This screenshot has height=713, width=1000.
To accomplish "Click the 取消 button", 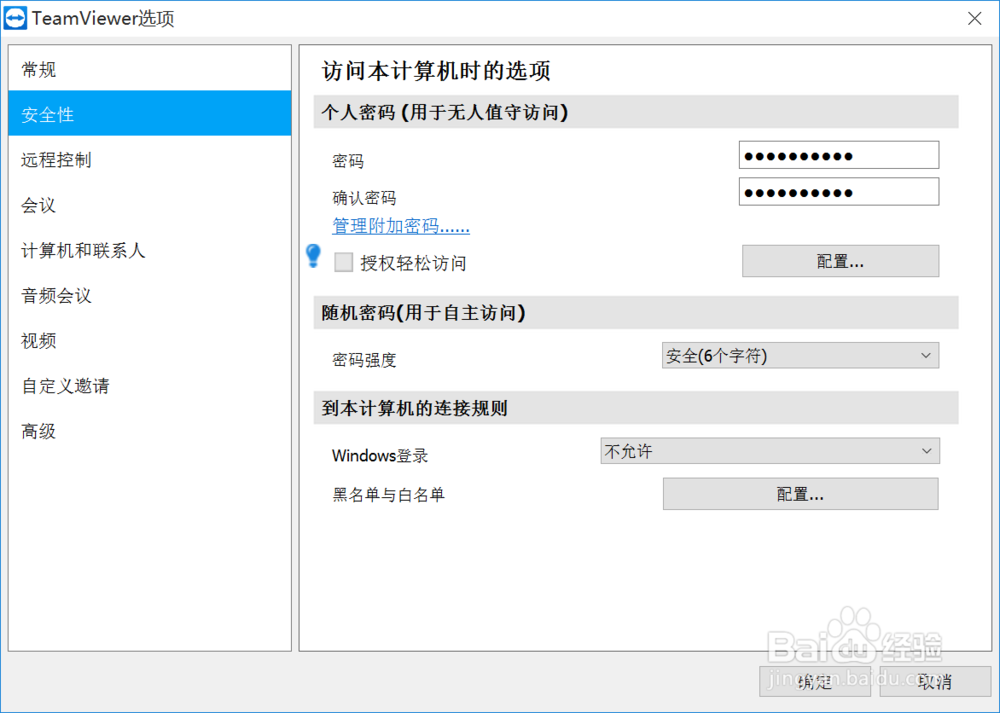I will (935, 682).
